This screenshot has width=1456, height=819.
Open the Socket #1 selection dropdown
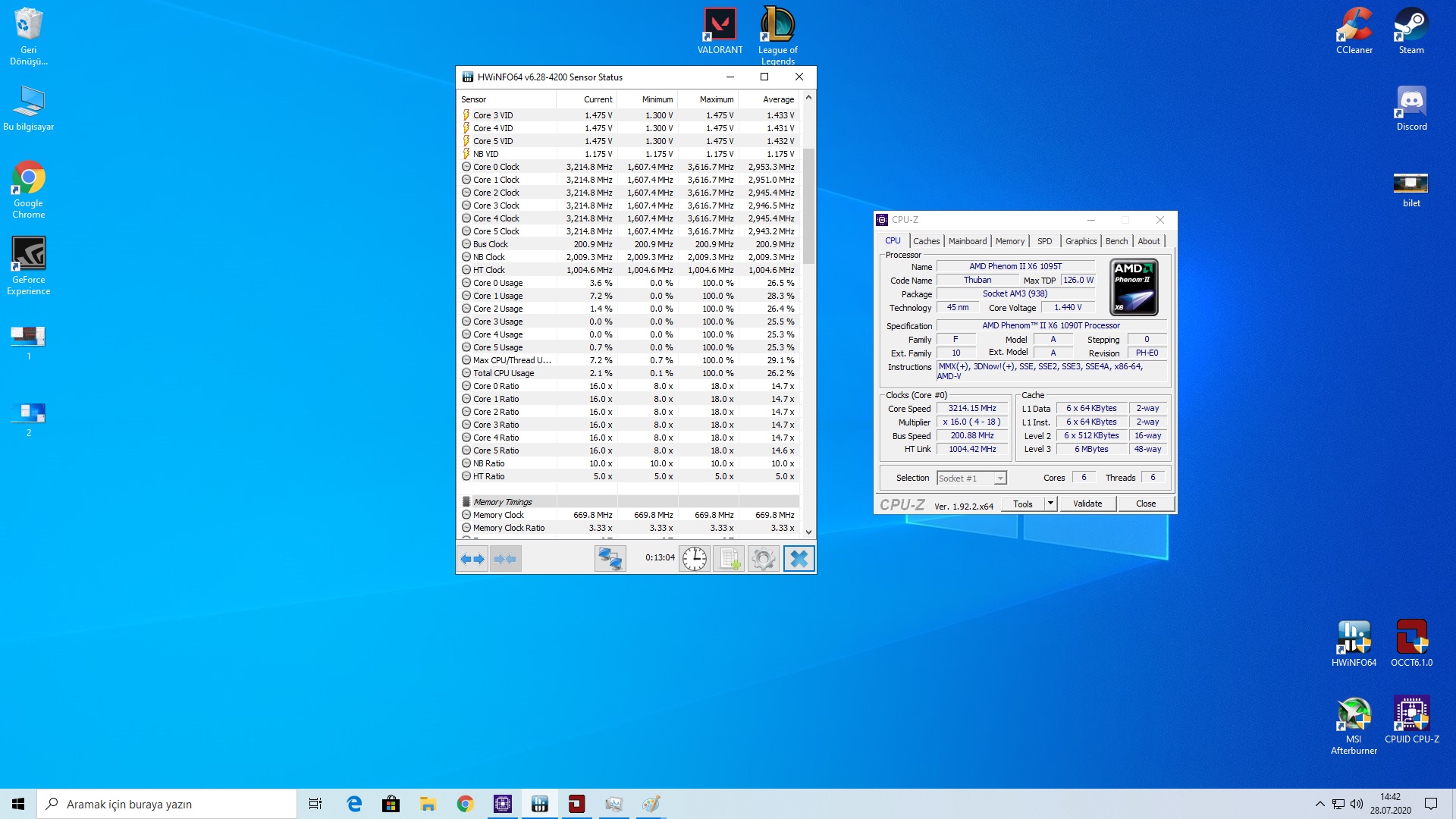click(x=971, y=478)
